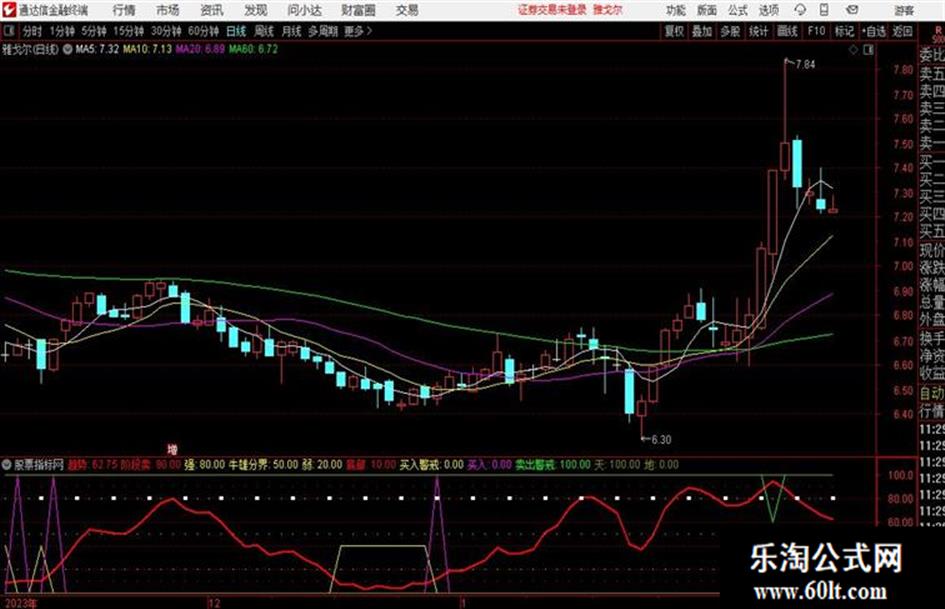Screen dimensions: 945x609
Task: Click the 画线 draw line button
Action: click(x=788, y=31)
